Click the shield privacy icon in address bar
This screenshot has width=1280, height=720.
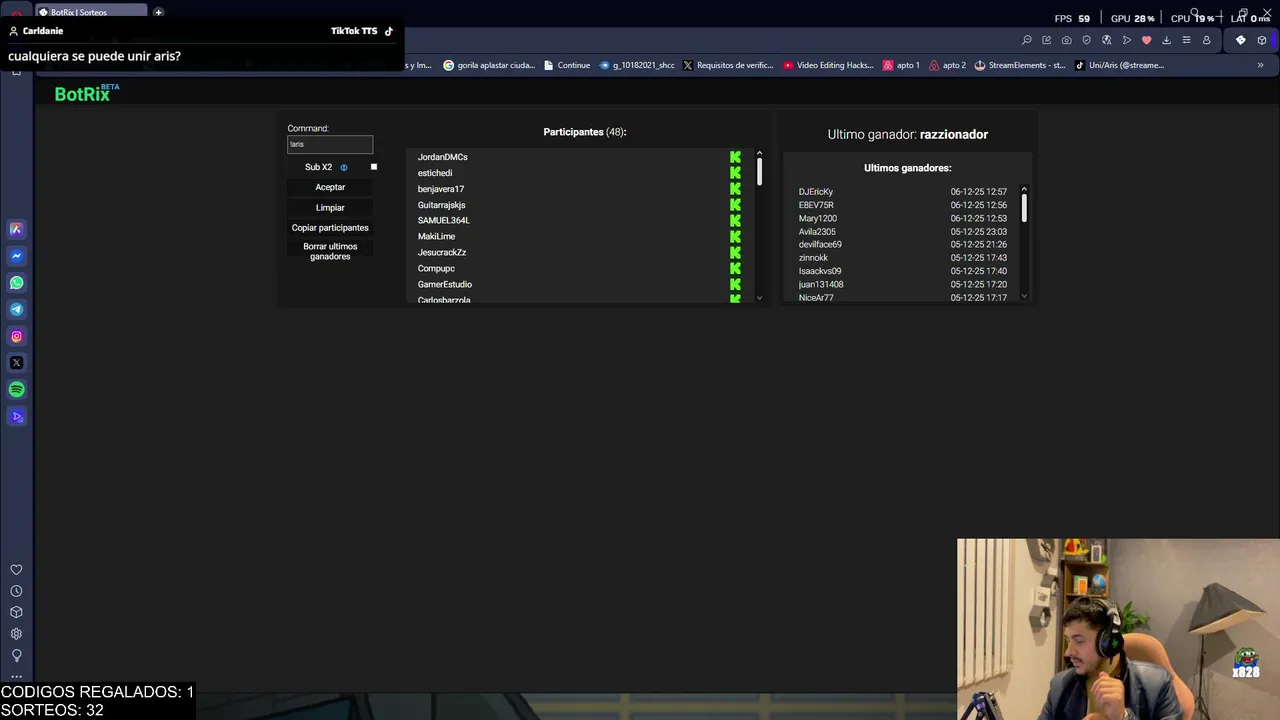click(1086, 40)
